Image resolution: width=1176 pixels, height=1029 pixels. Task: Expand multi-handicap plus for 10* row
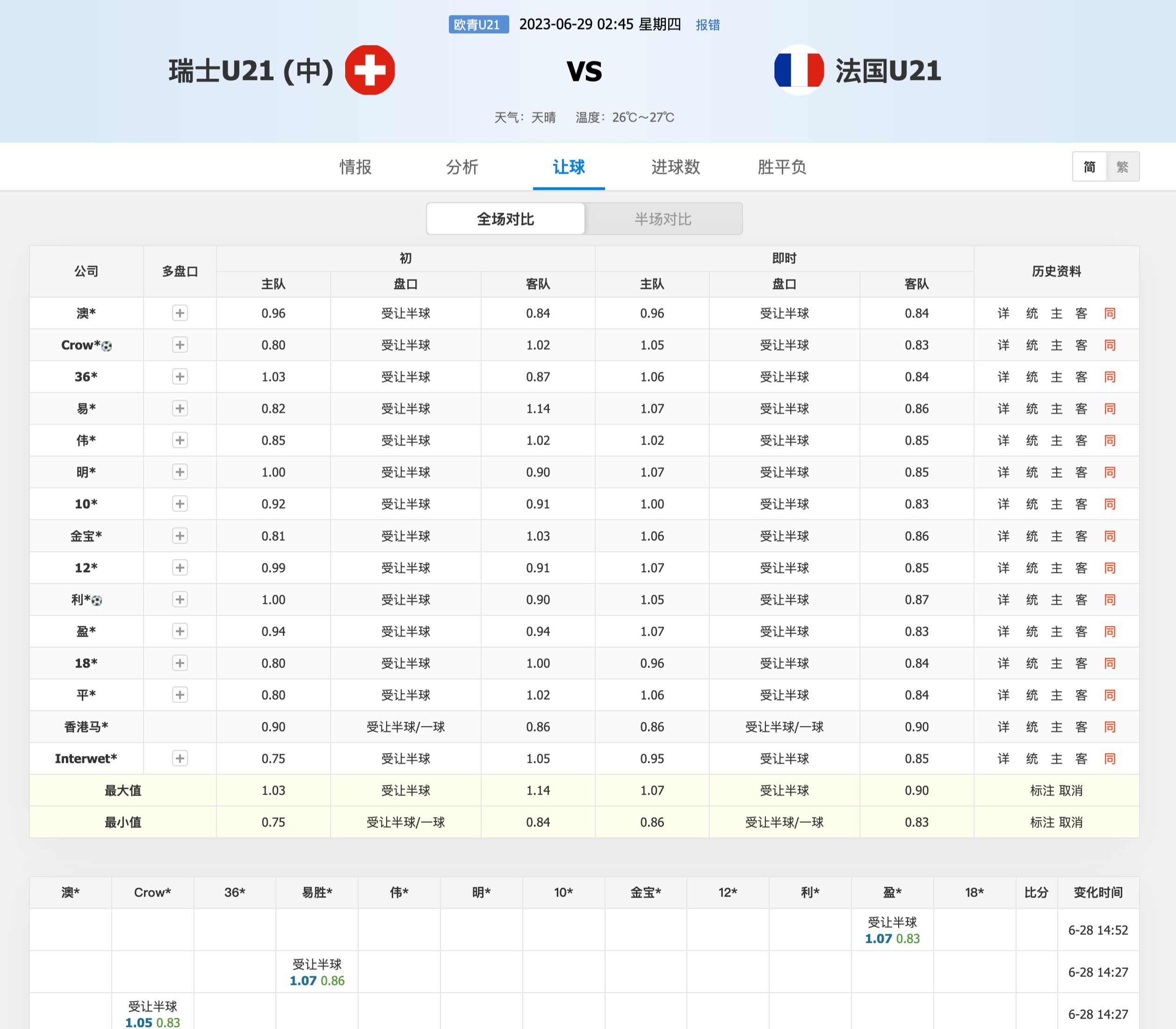(180, 504)
